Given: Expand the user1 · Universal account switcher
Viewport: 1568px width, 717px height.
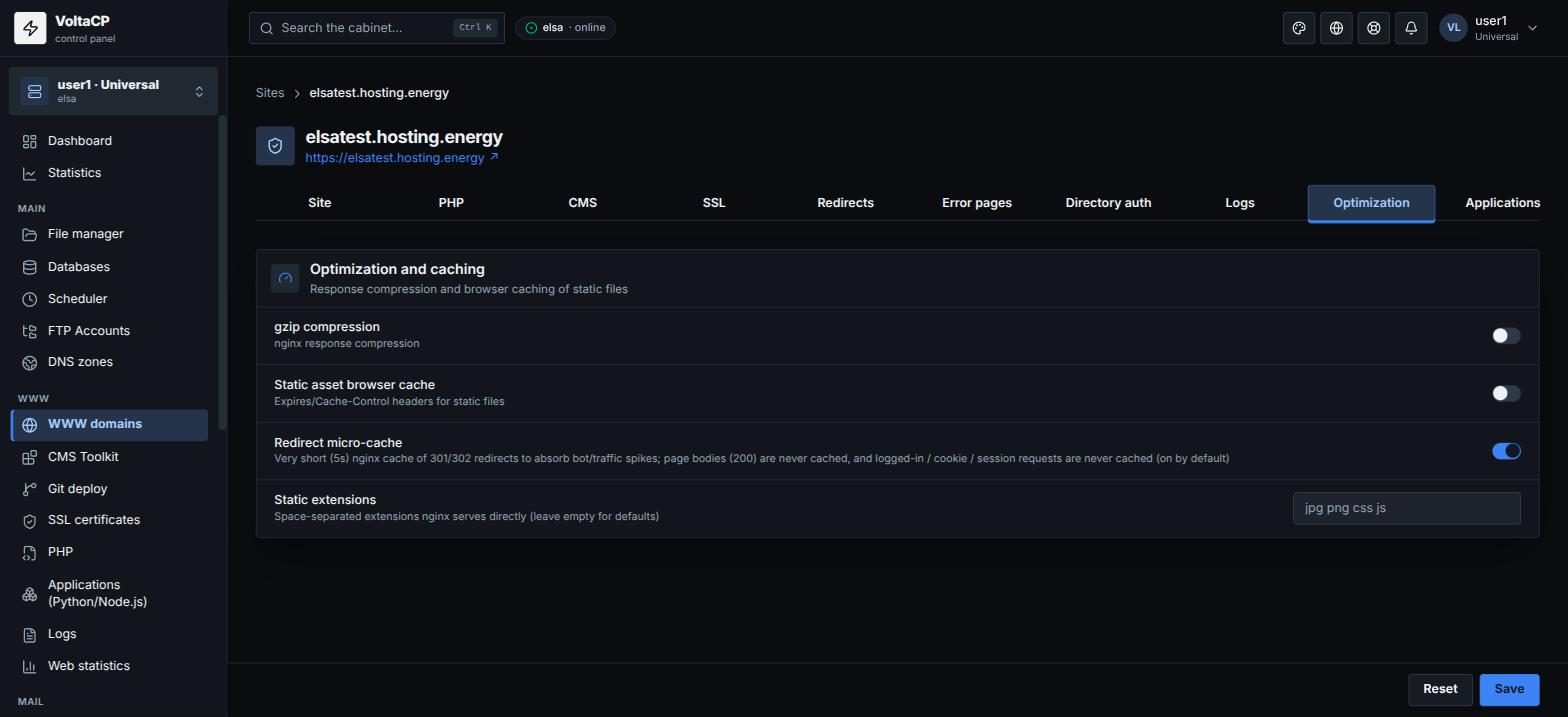Looking at the screenshot, I should click(x=113, y=91).
